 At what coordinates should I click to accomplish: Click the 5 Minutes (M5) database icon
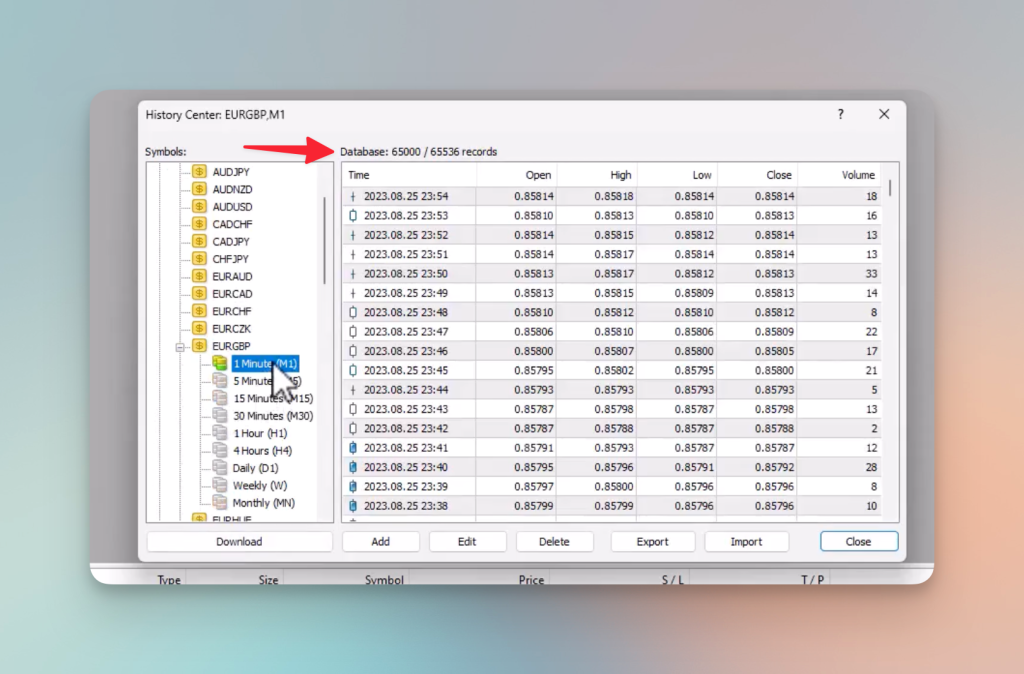point(219,380)
